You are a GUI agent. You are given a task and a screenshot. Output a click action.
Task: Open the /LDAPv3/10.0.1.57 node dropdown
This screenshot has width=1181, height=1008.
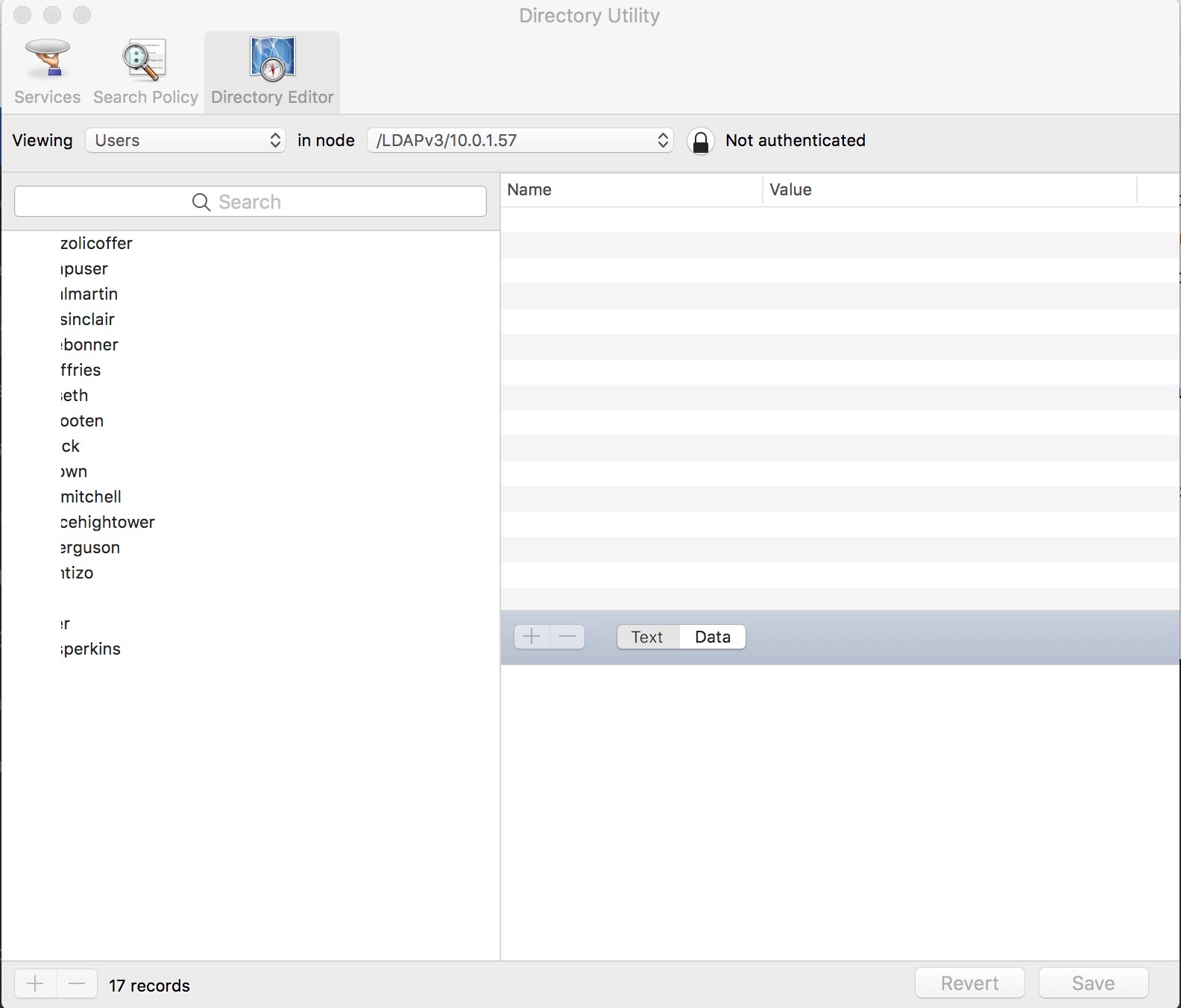(520, 140)
